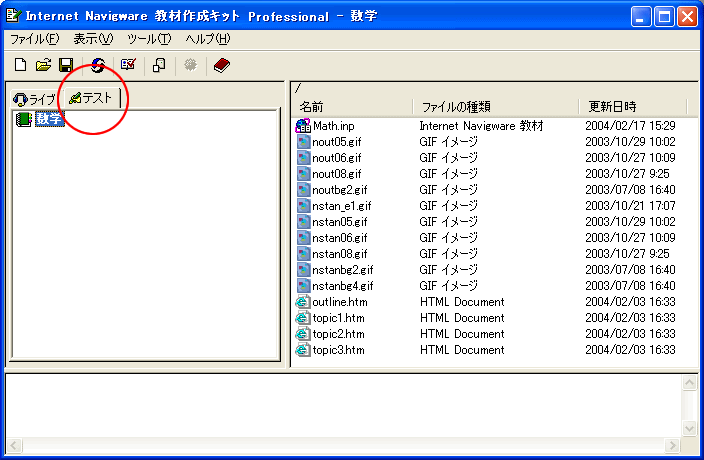Open the ファイル(F) menu

(35, 39)
